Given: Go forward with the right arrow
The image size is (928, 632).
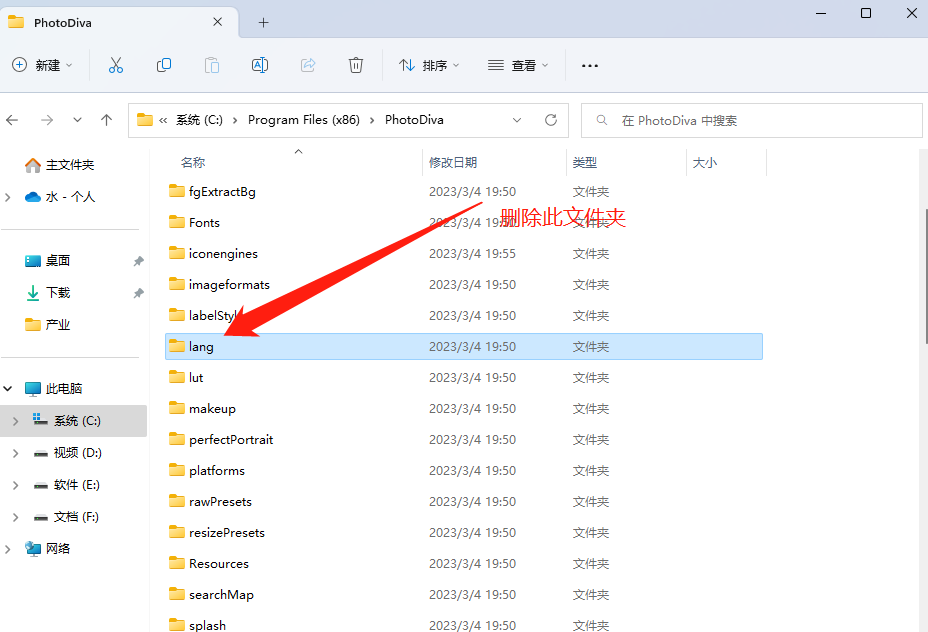Looking at the screenshot, I should (x=47, y=120).
